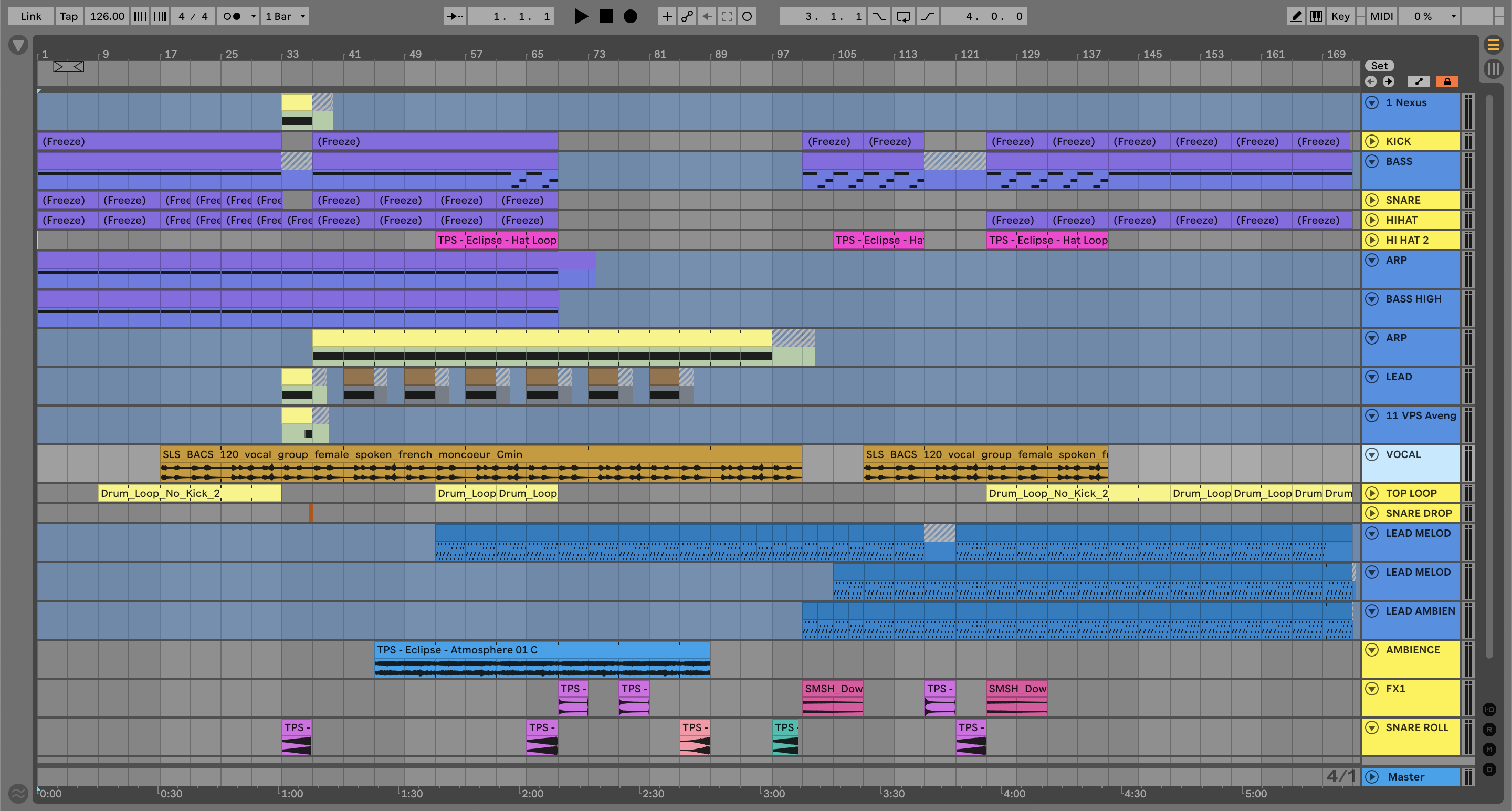Image resolution: width=1512 pixels, height=811 pixels.
Task: Click the Stop transport button
Action: click(x=606, y=16)
